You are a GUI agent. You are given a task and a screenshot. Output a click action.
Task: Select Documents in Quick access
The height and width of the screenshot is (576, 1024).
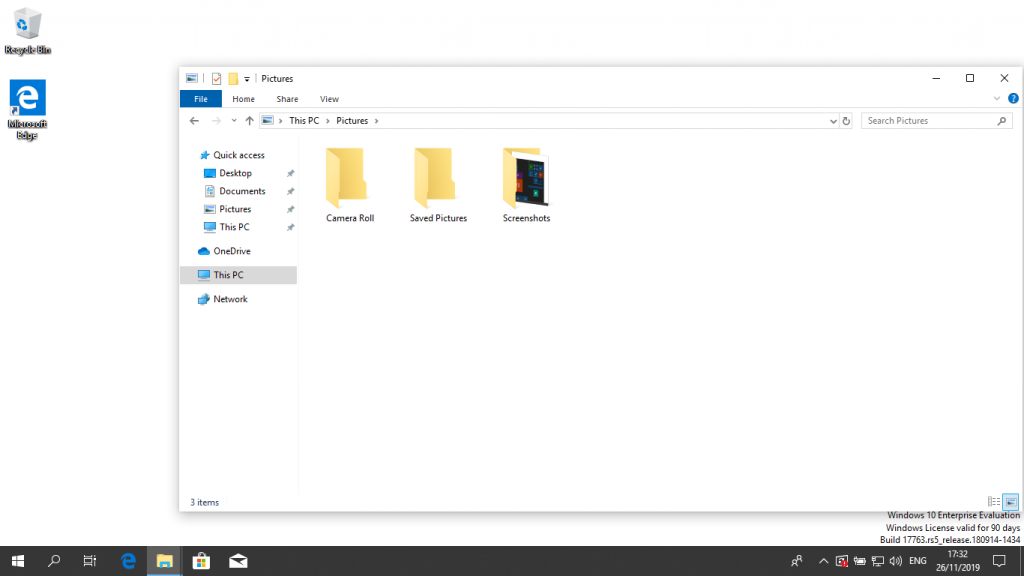point(242,191)
